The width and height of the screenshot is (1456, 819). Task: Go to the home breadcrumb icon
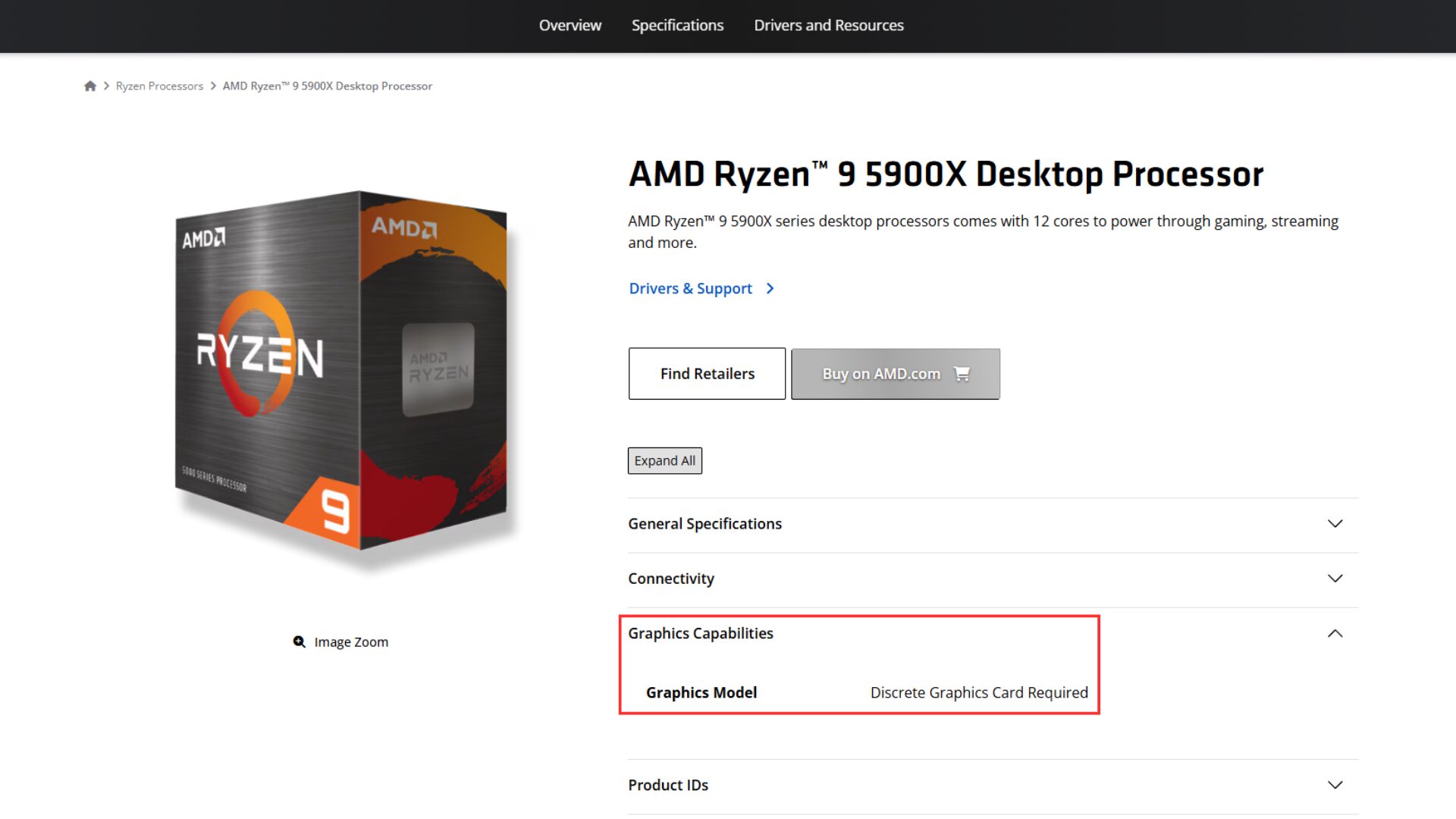(x=90, y=86)
